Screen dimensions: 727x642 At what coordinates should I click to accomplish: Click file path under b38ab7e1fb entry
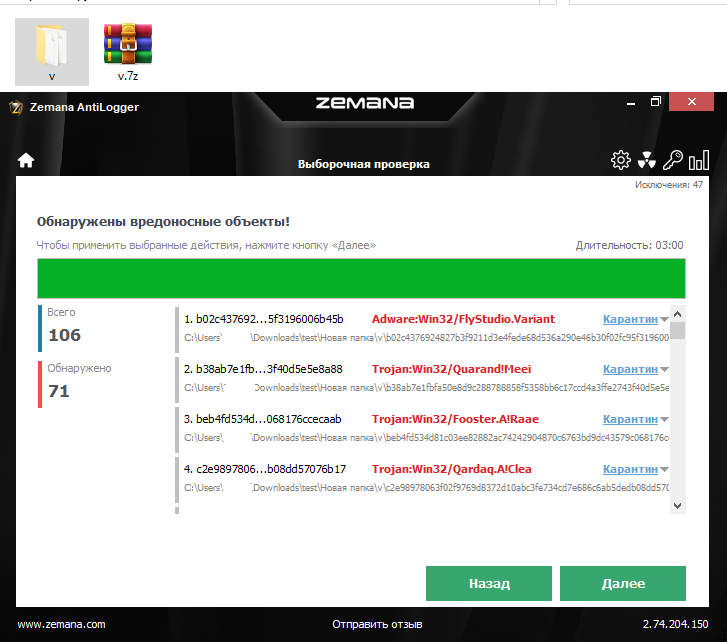[x=426, y=388]
